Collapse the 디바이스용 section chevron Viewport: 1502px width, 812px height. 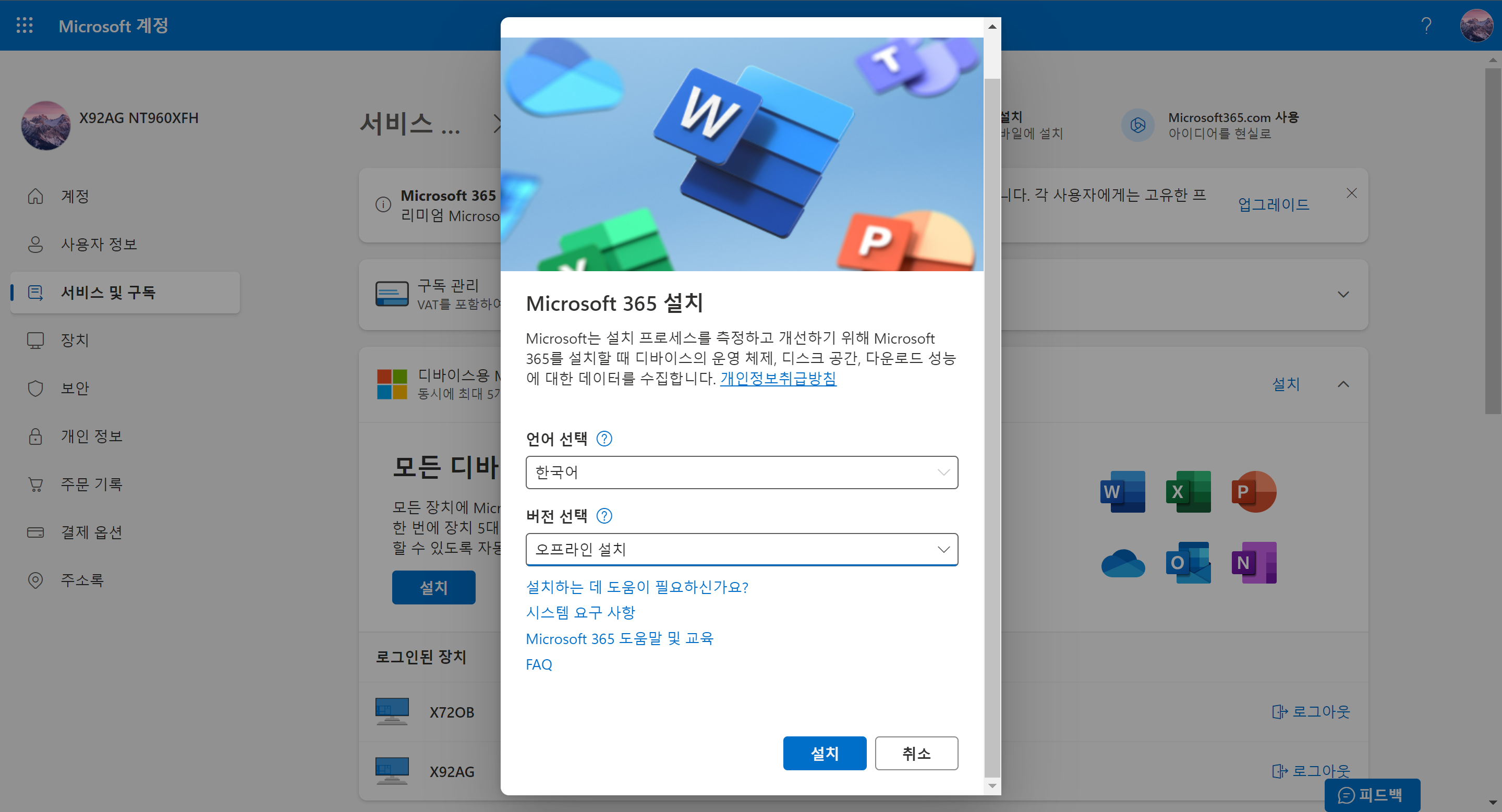point(1343,384)
